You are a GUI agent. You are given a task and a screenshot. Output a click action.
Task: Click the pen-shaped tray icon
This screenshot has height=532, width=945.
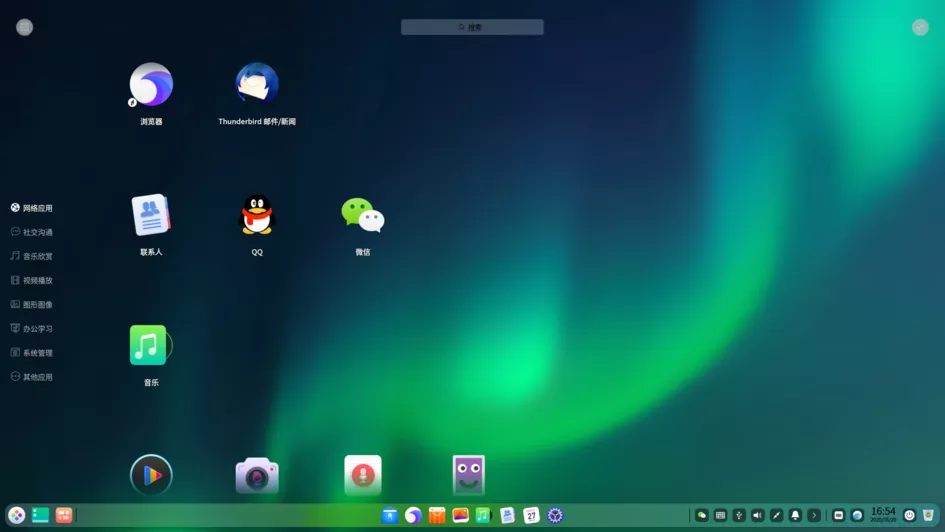pos(776,515)
